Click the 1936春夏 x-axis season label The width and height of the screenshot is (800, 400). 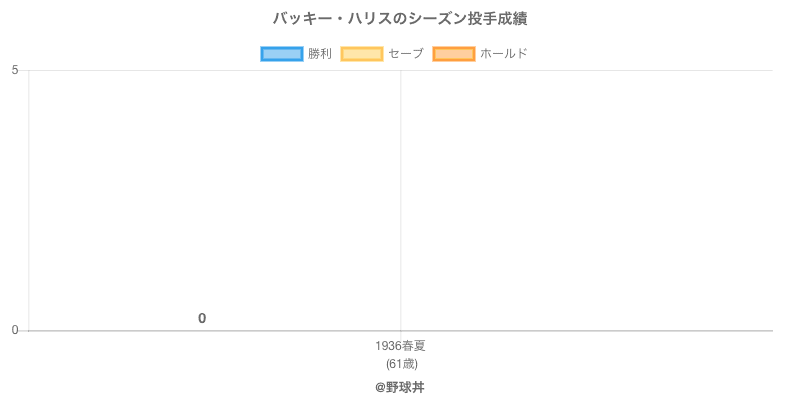coord(400,346)
